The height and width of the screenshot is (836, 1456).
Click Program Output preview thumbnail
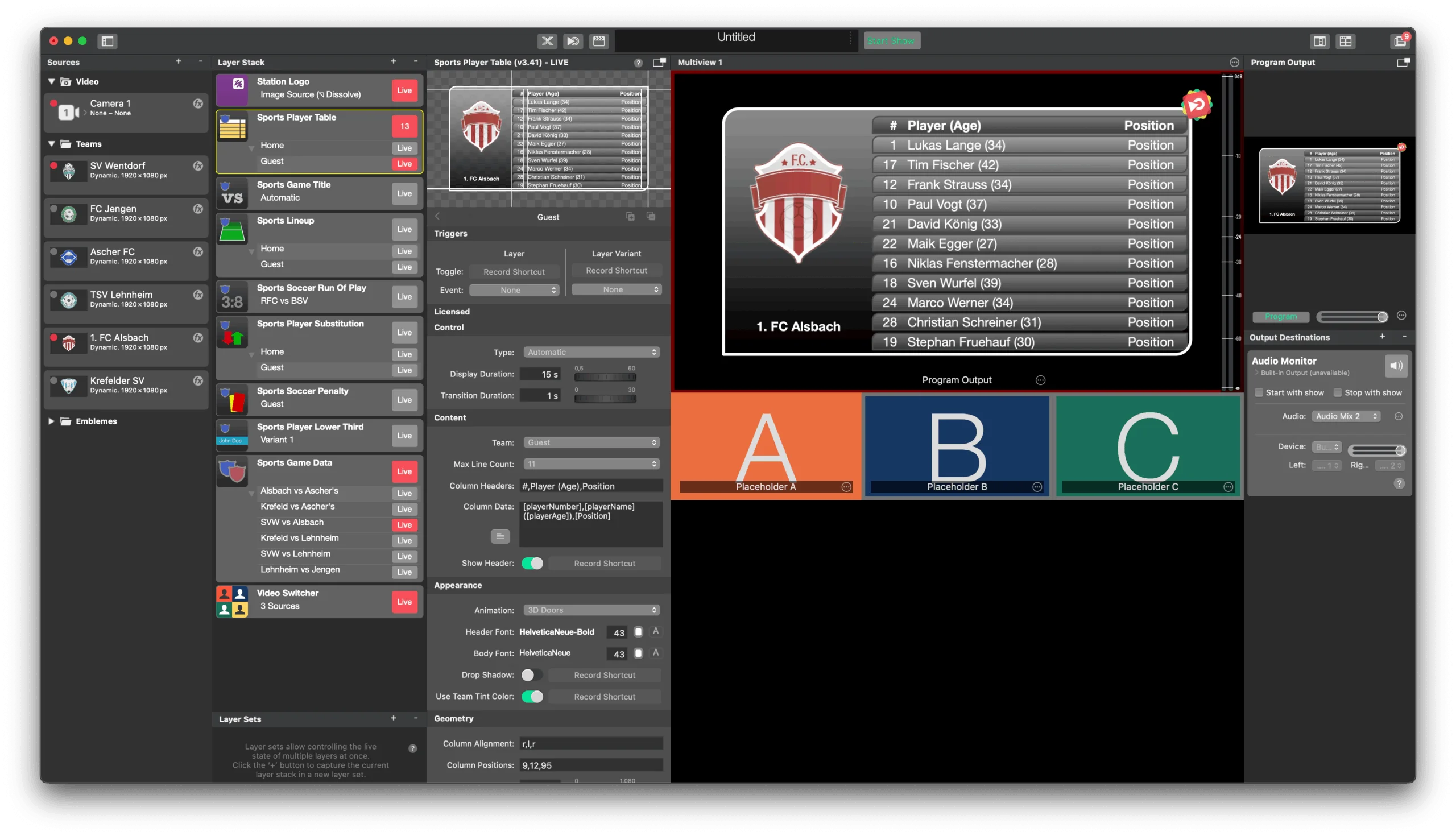tap(1330, 185)
